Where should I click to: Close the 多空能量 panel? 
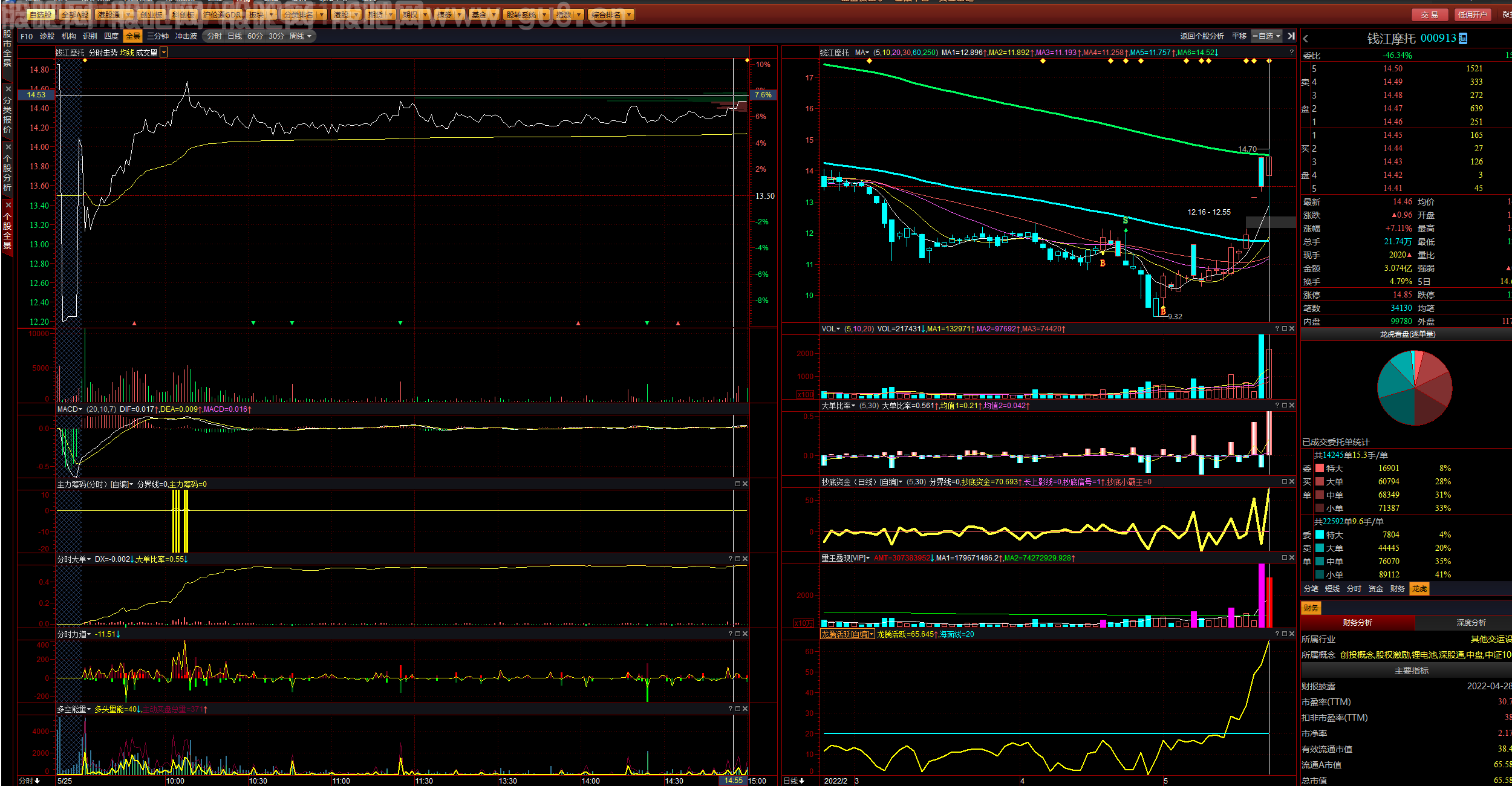pos(745,709)
